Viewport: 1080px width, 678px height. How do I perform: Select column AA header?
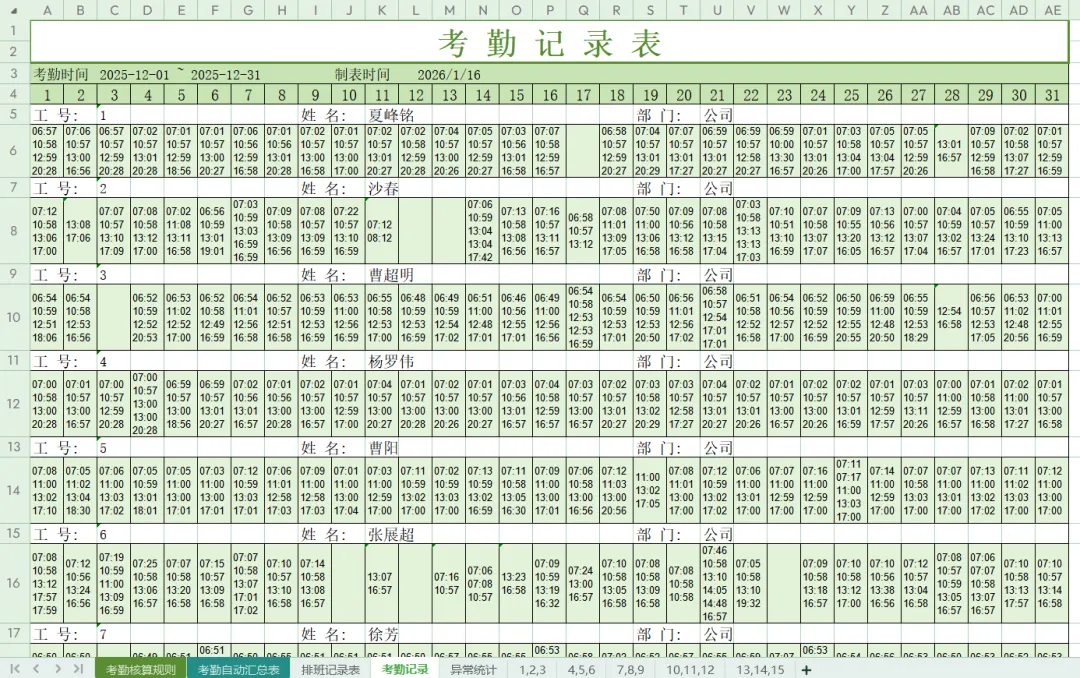[918, 10]
